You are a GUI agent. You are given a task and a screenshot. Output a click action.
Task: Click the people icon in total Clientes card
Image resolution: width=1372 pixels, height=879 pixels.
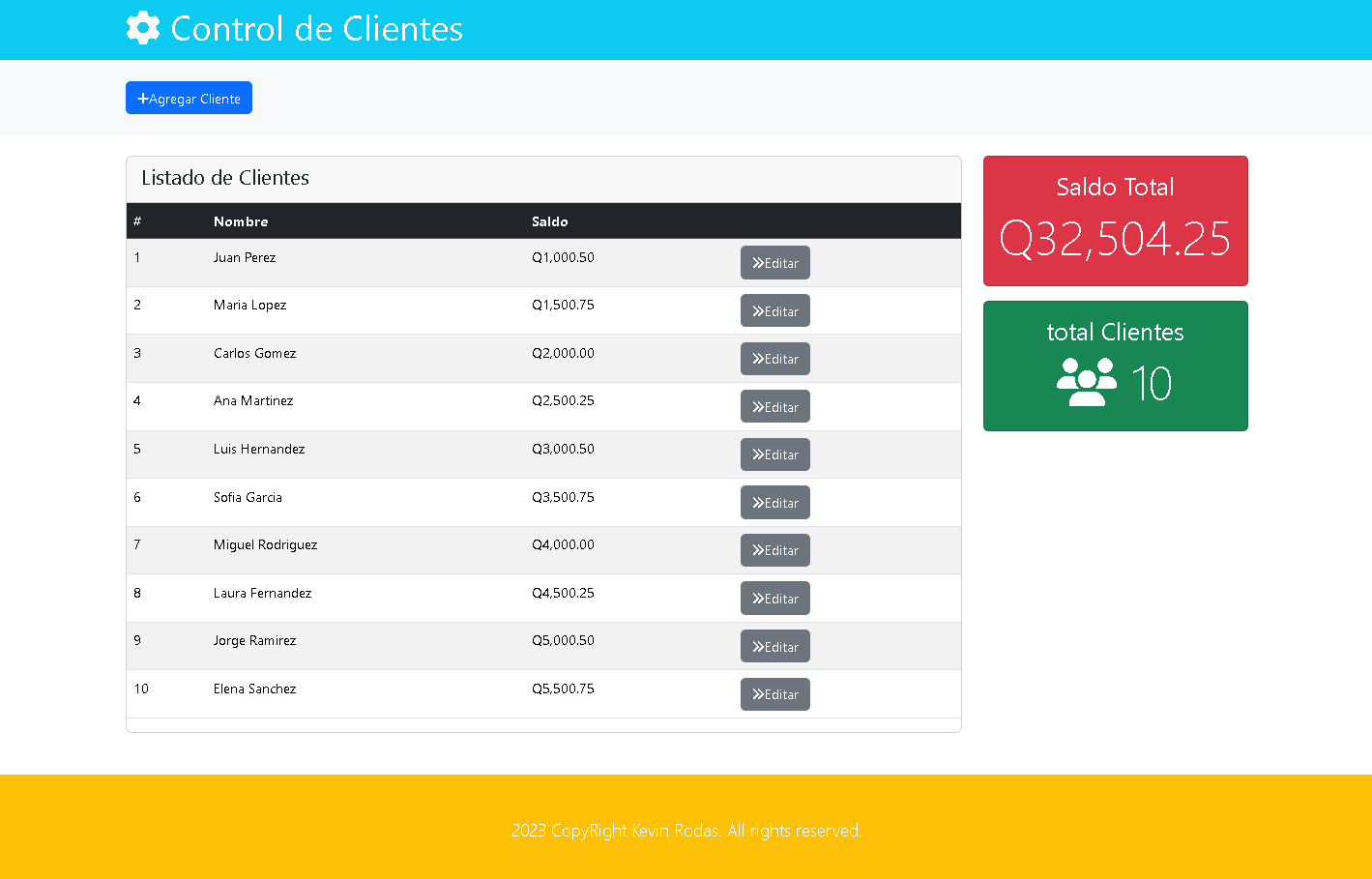point(1085,383)
